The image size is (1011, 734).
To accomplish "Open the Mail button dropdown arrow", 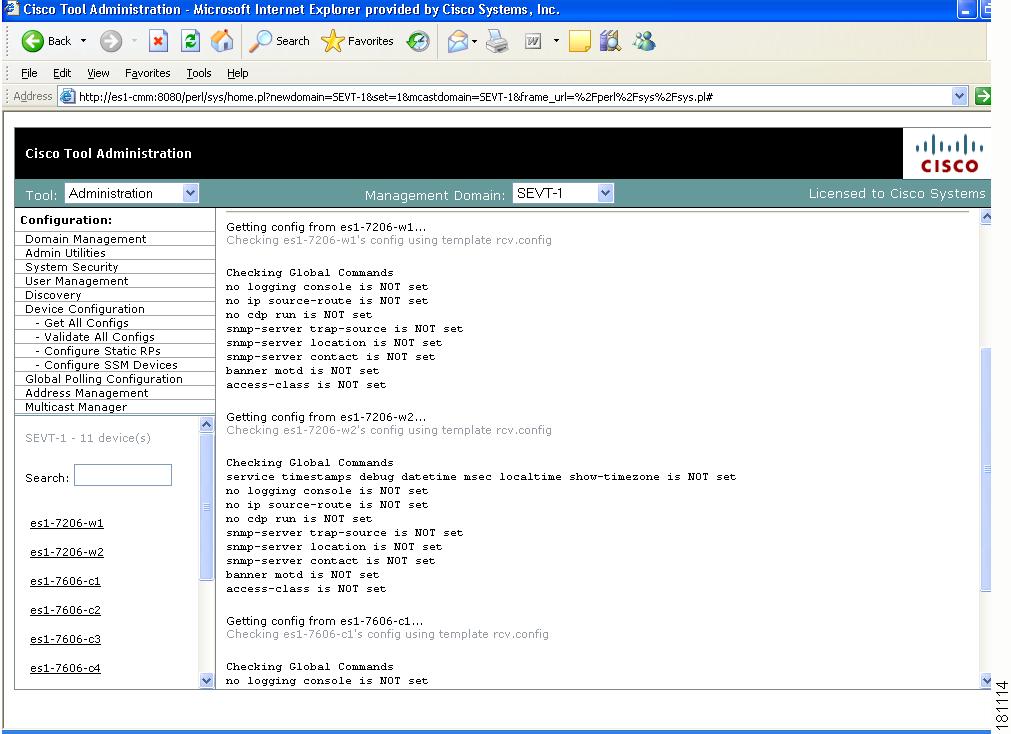I will click(475, 42).
